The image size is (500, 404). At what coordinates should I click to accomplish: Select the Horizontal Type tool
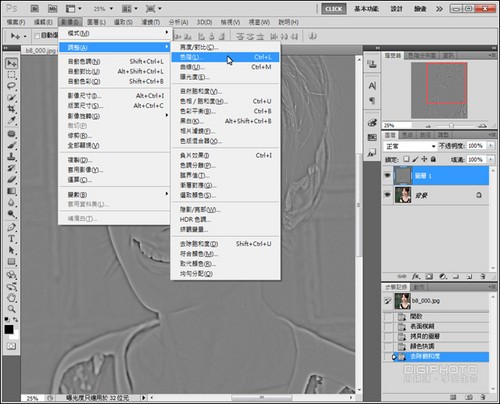(x=12, y=239)
